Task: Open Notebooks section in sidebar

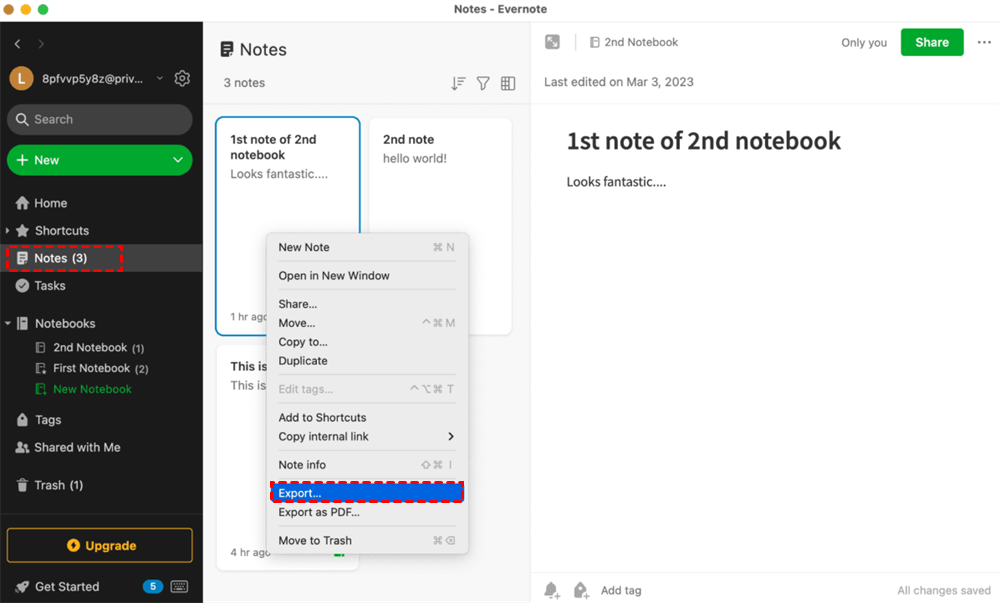Action: click(56, 323)
